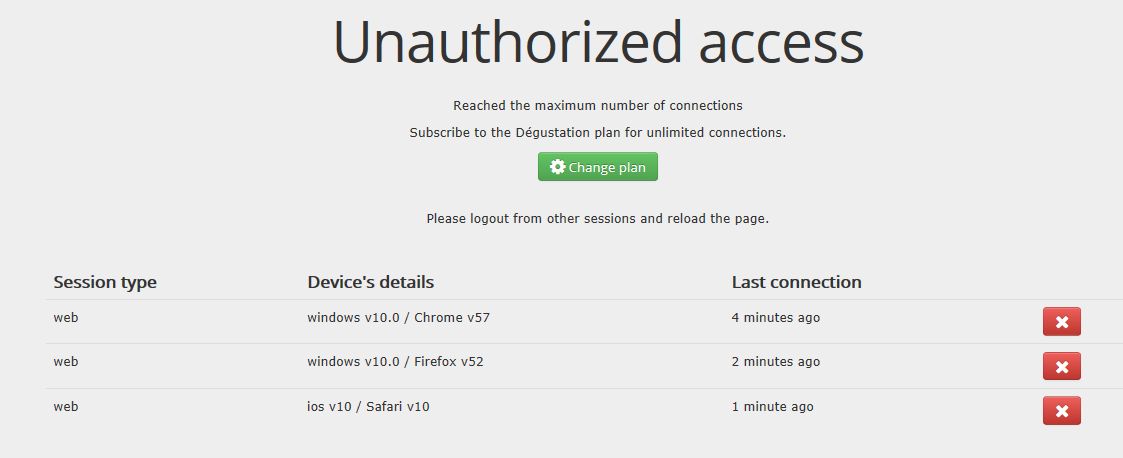
Task: Click the Unauthorized access heading
Action: point(598,43)
